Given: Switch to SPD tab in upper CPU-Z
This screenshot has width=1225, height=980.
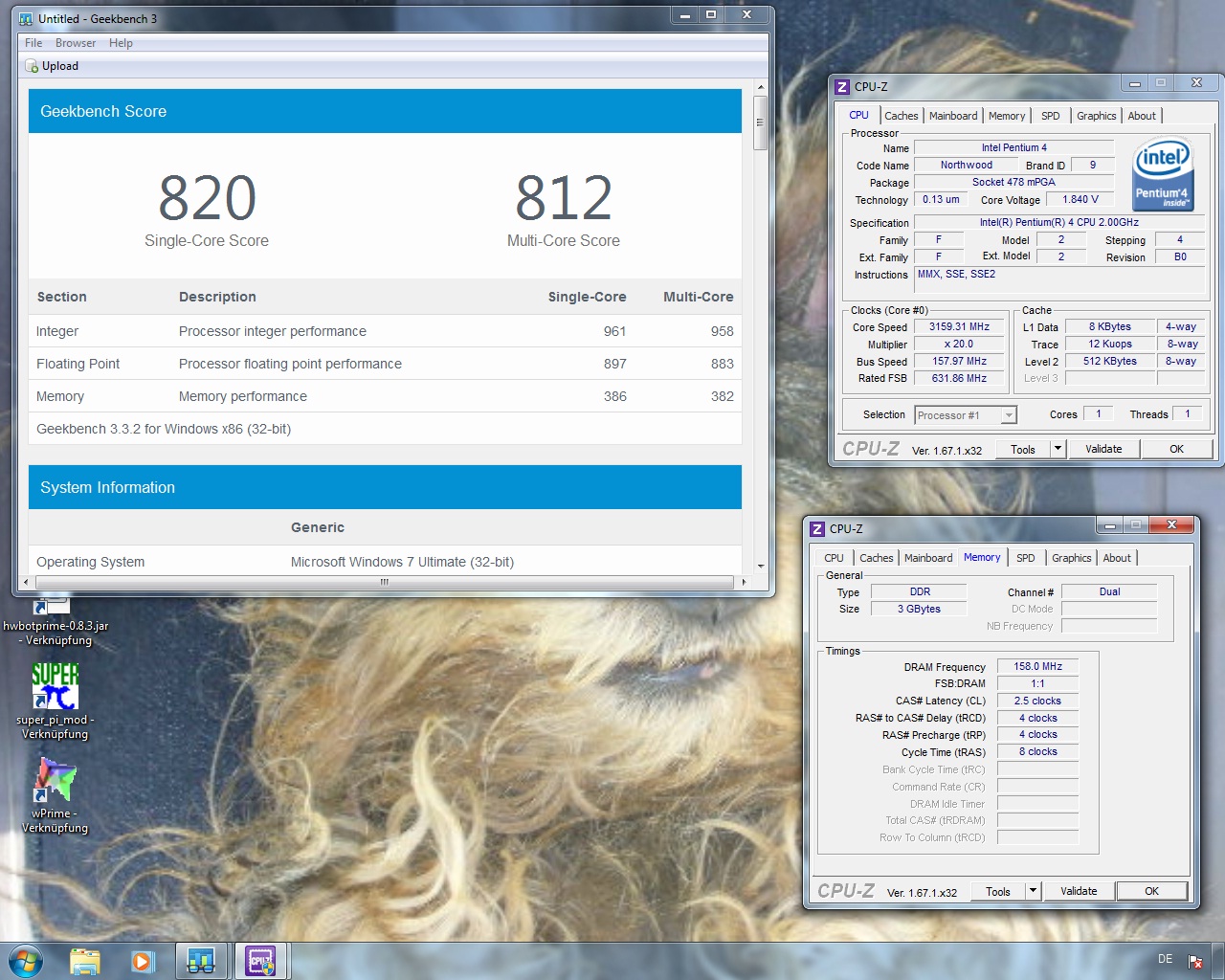Looking at the screenshot, I should [1051, 116].
